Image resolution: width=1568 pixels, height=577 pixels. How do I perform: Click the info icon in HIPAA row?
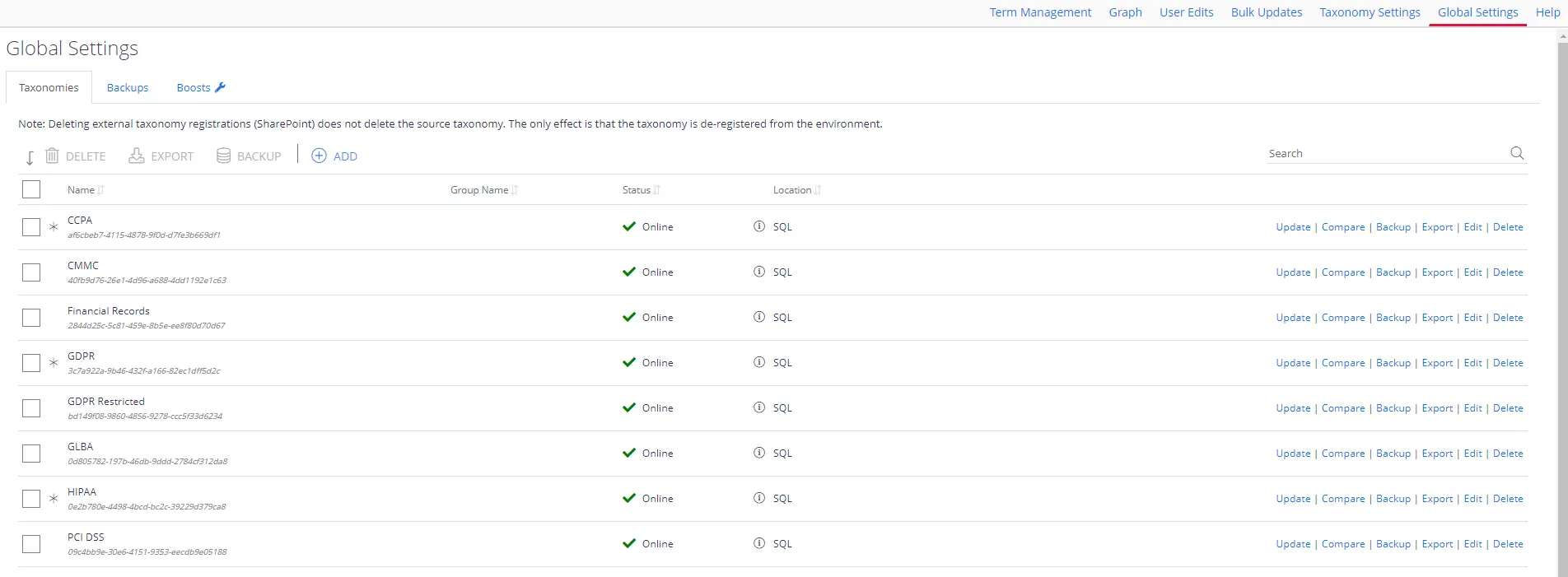(759, 498)
